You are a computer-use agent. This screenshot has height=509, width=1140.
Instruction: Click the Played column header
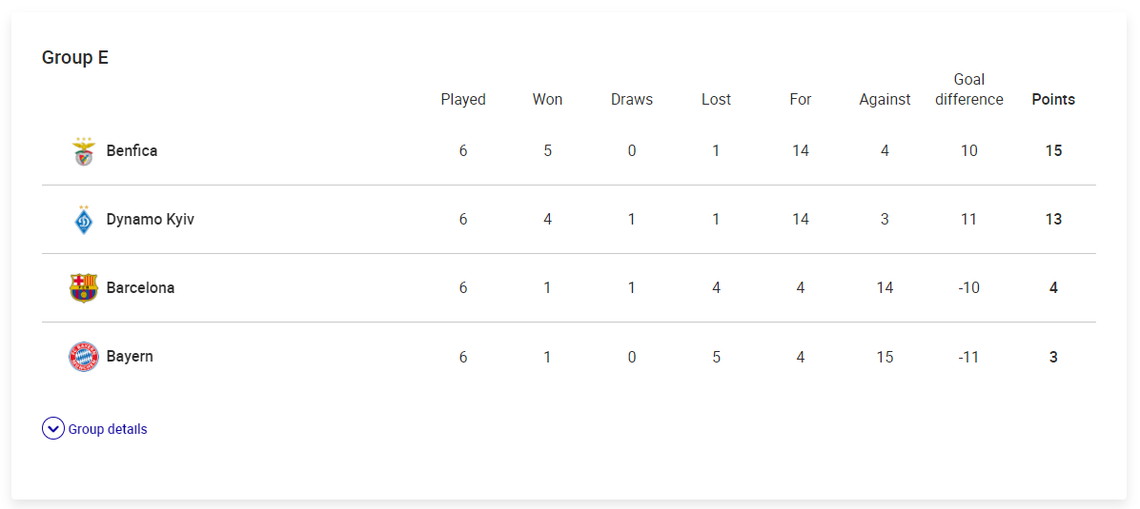point(463,100)
